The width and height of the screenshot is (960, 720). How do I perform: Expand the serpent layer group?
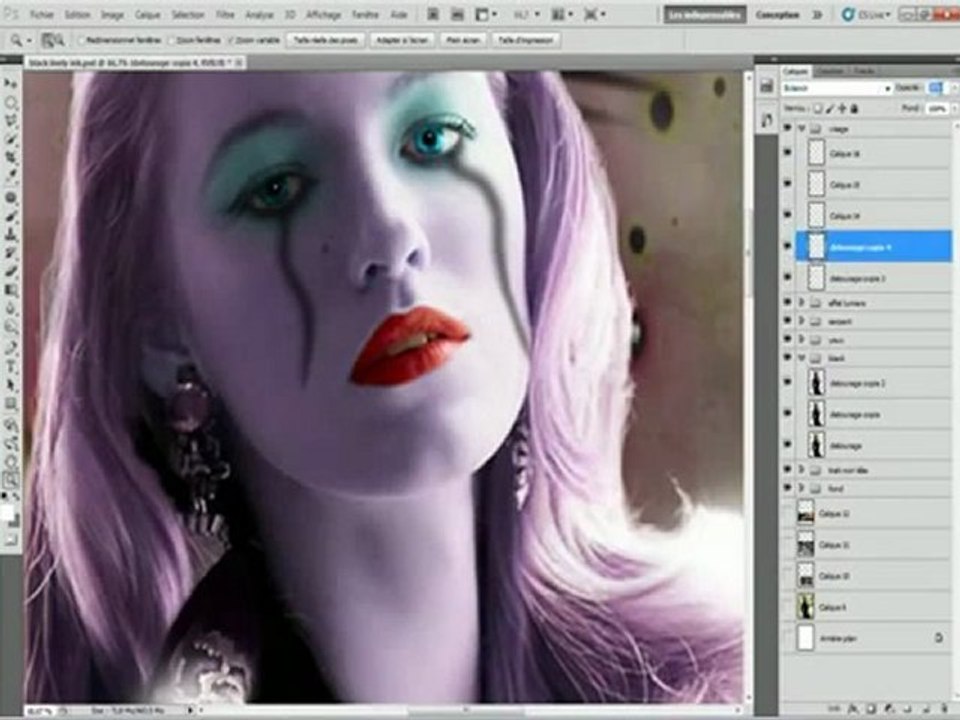tap(801, 321)
